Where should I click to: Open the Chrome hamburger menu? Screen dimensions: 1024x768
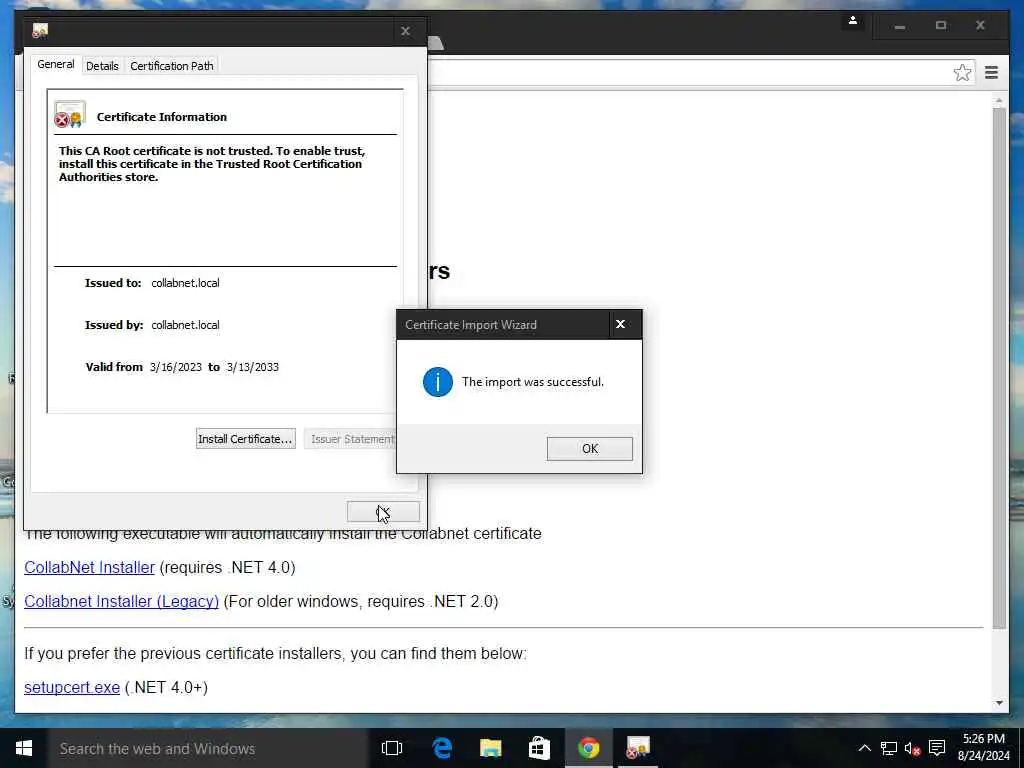pos(991,72)
